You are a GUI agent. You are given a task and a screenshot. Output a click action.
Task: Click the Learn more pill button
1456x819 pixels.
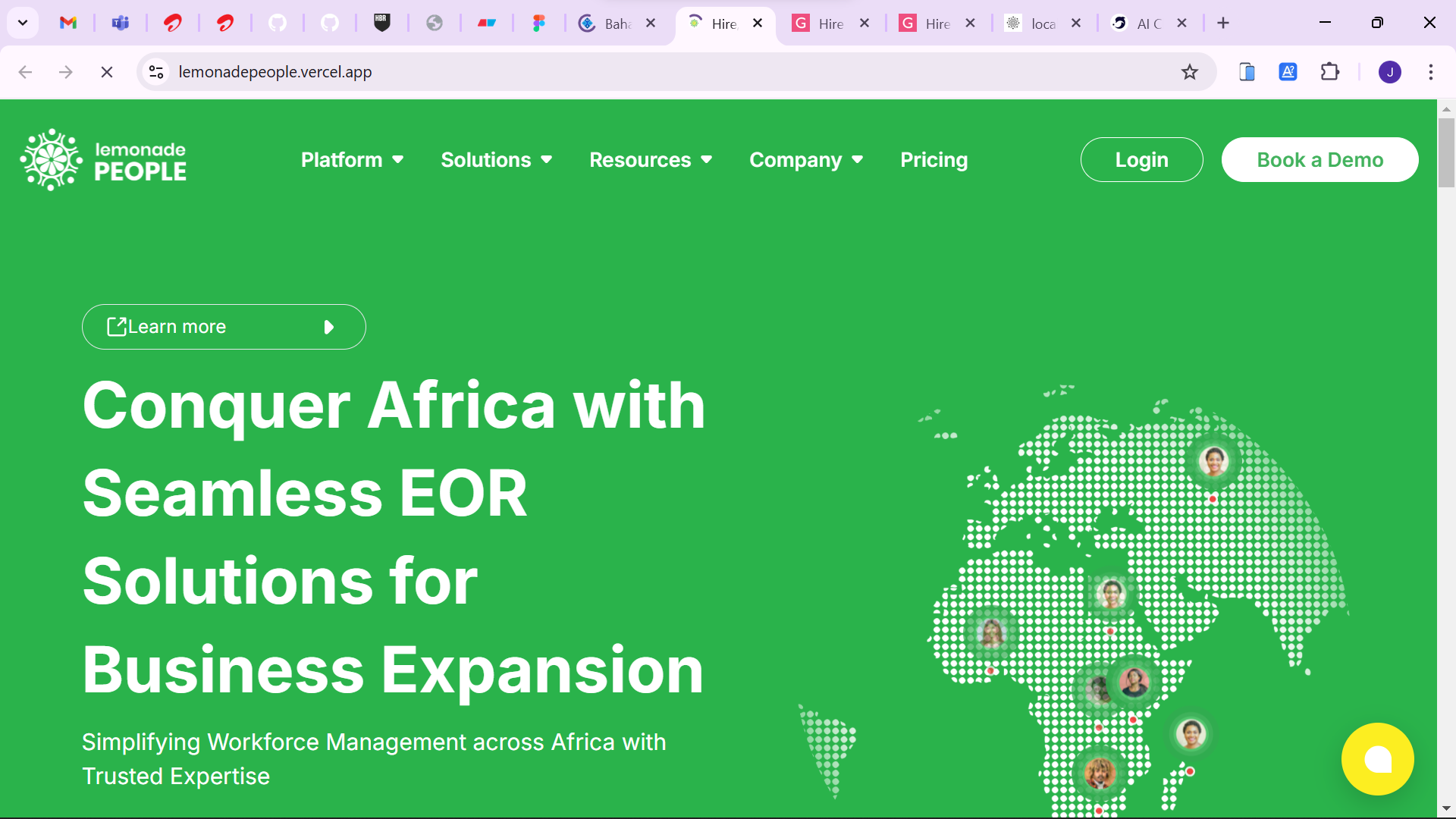point(224,327)
